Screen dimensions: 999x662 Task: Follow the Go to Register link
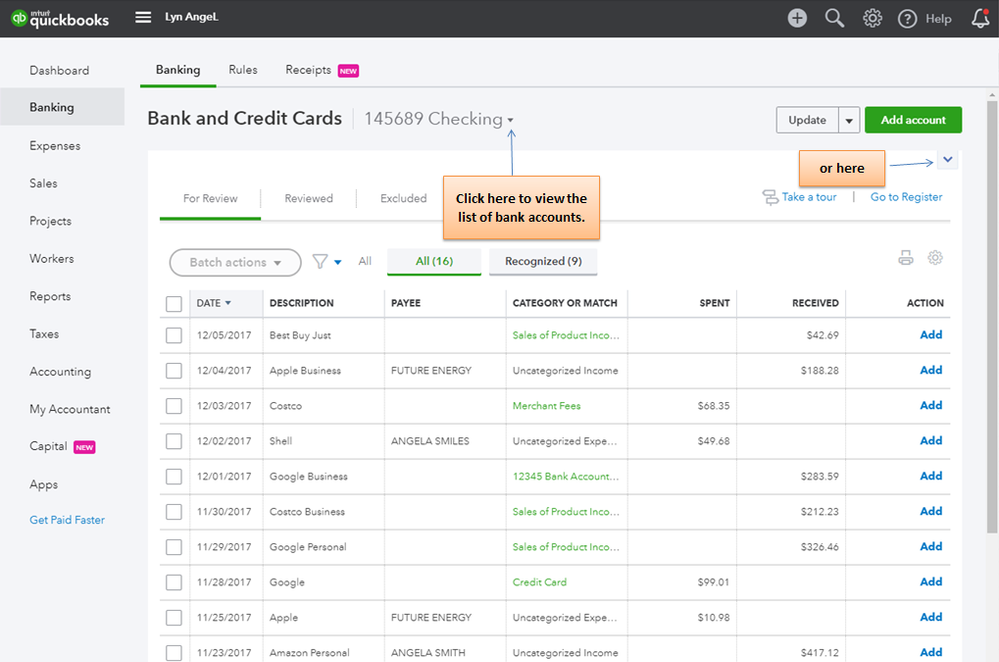pyautogui.click(x=906, y=197)
